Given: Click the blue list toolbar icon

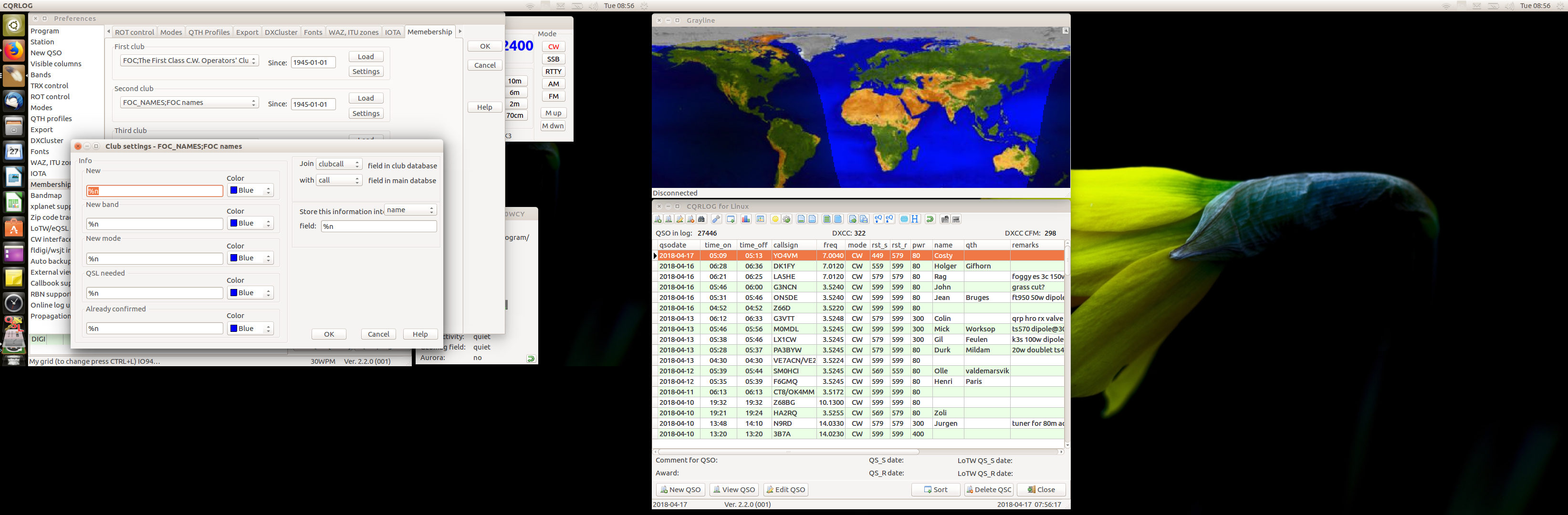Looking at the screenshot, I should click(838, 219).
